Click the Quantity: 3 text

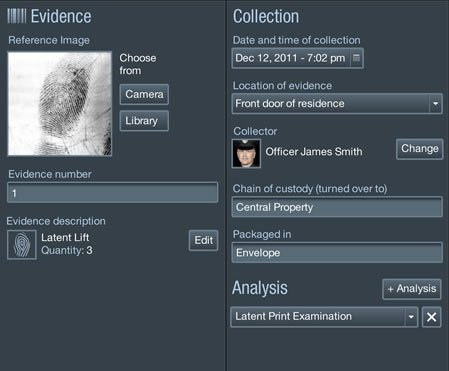pyautogui.click(x=67, y=250)
